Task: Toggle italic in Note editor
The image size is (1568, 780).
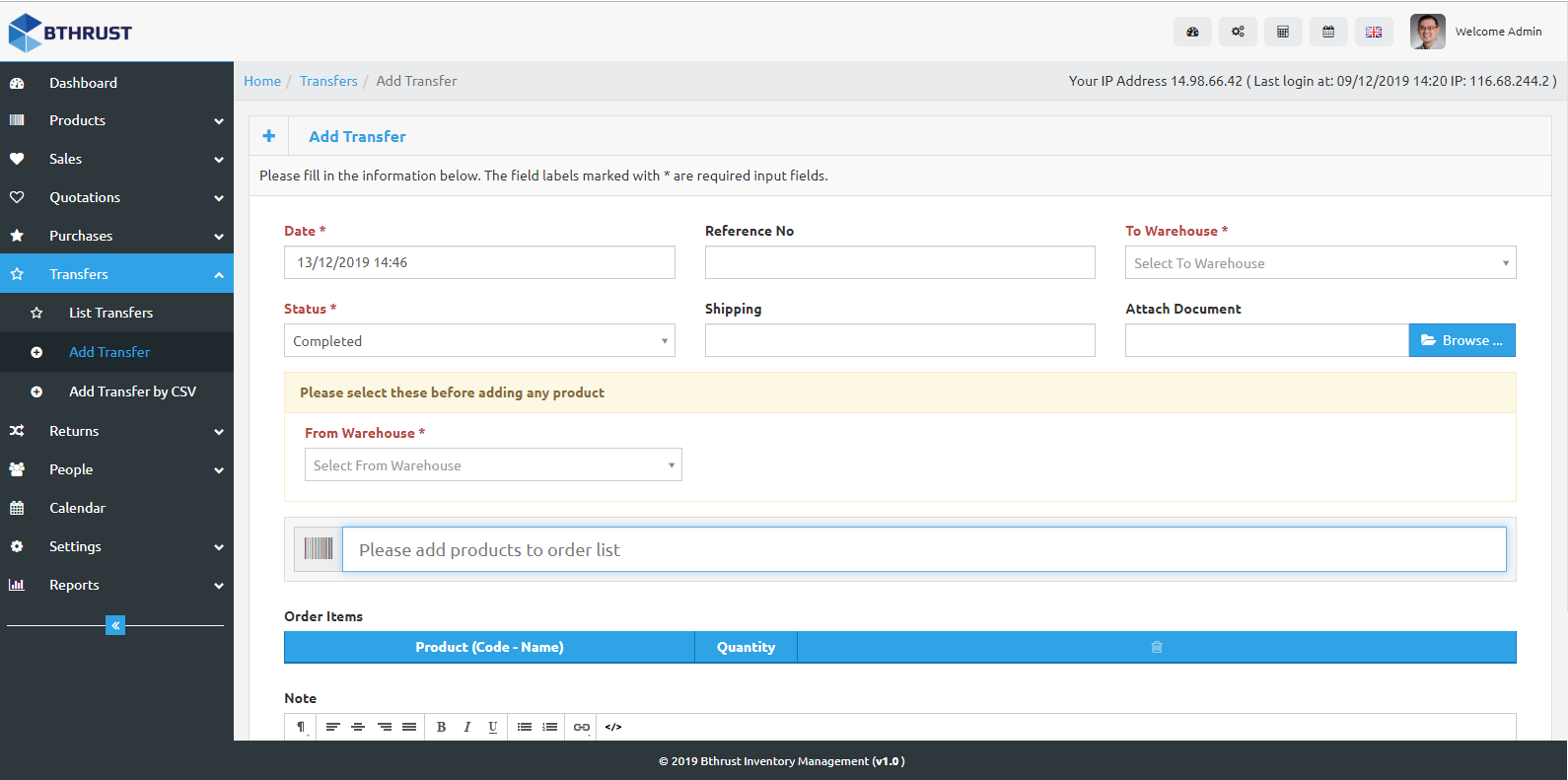Action: [x=467, y=727]
